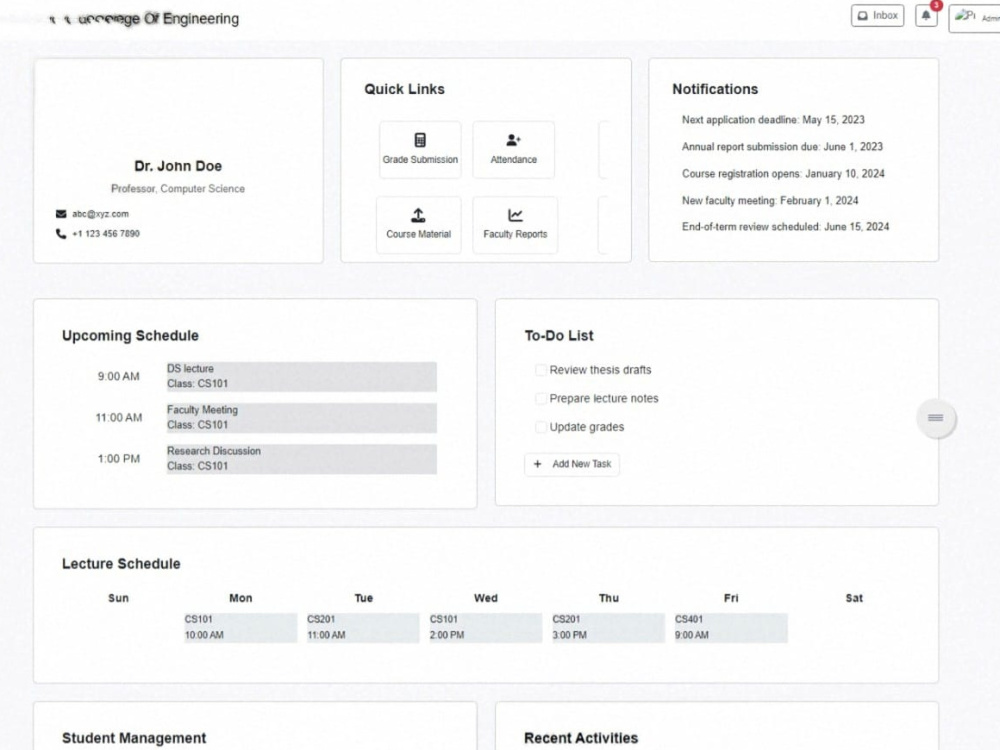1000x750 pixels.
Task: Click notification about next application deadline
Action: (773, 120)
